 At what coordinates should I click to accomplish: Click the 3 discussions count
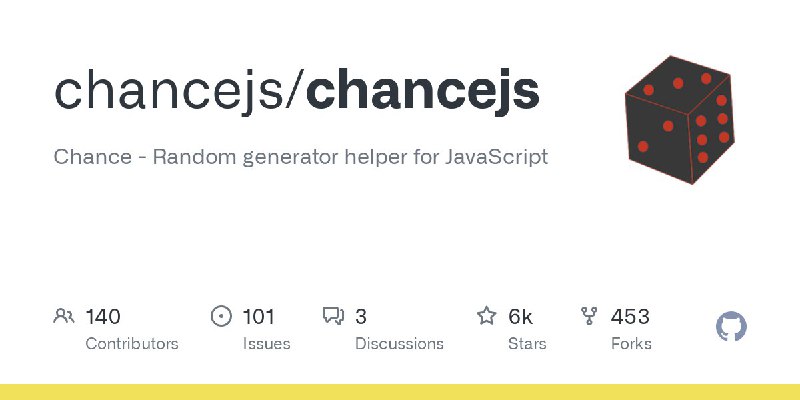click(361, 317)
